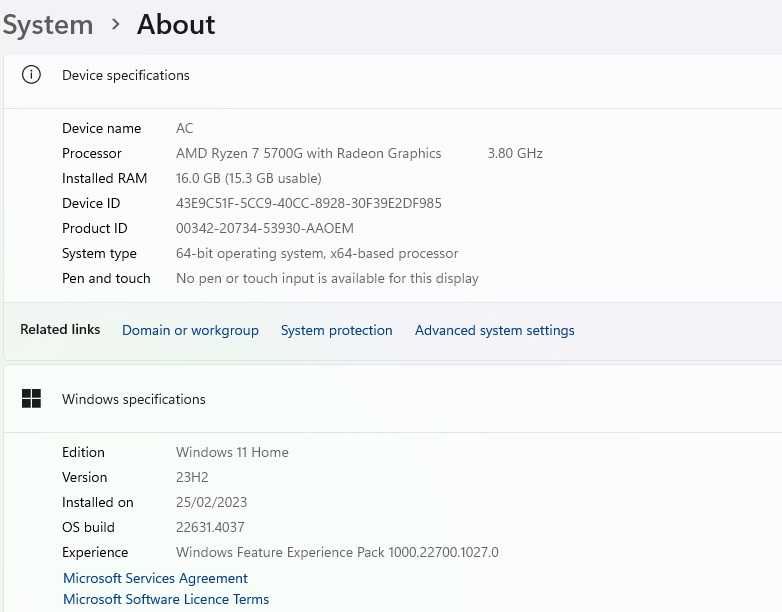Open Advanced system settings link
This screenshot has width=782, height=612.
[494, 330]
